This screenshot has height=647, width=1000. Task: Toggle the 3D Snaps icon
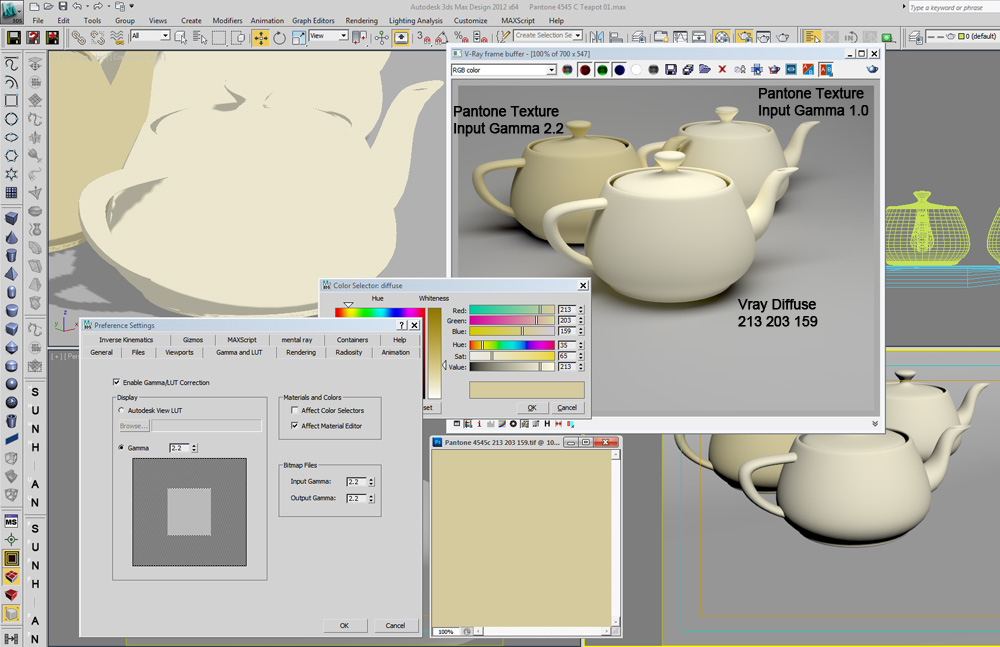click(423, 38)
